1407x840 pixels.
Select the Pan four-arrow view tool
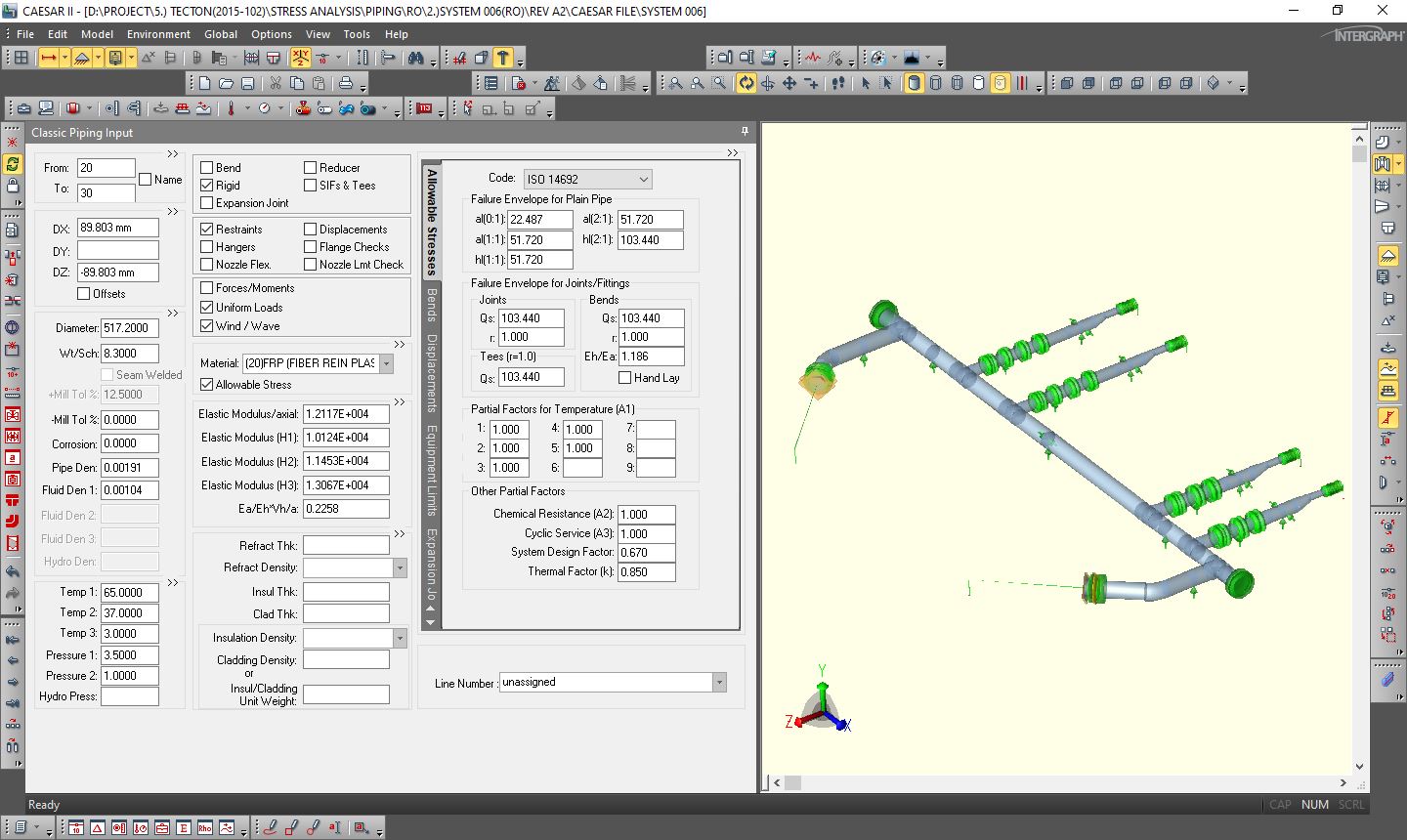(789, 84)
